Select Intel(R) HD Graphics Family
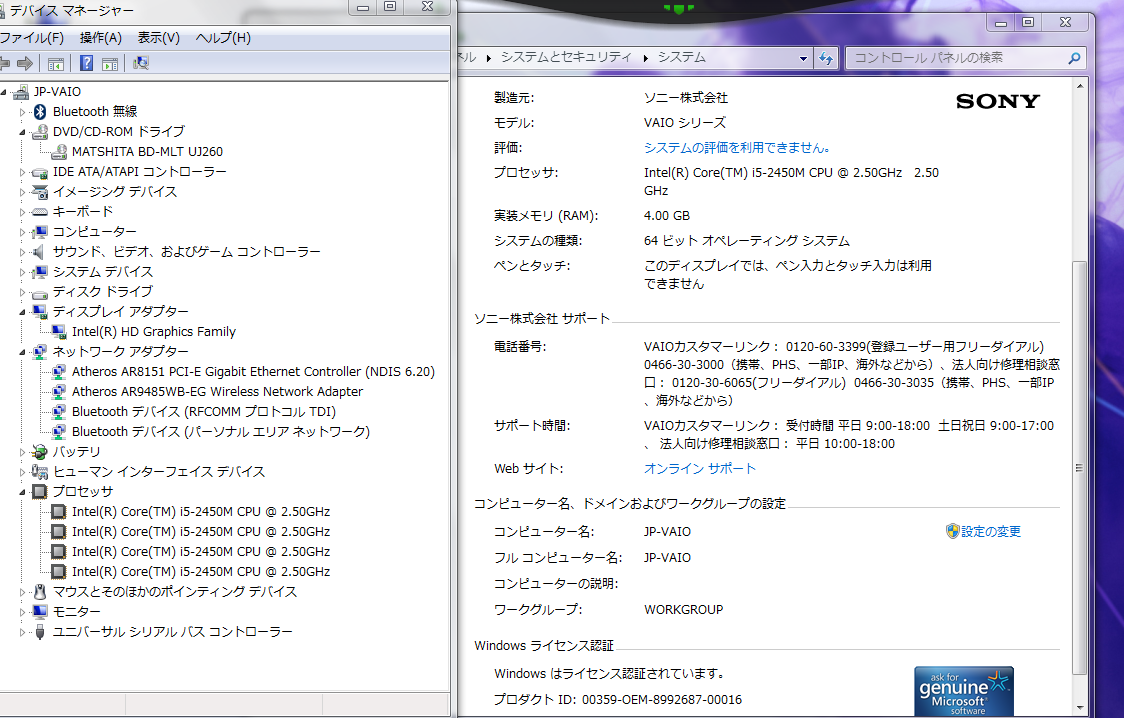Image resolution: width=1124 pixels, height=718 pixels. [x=153, y=332]
